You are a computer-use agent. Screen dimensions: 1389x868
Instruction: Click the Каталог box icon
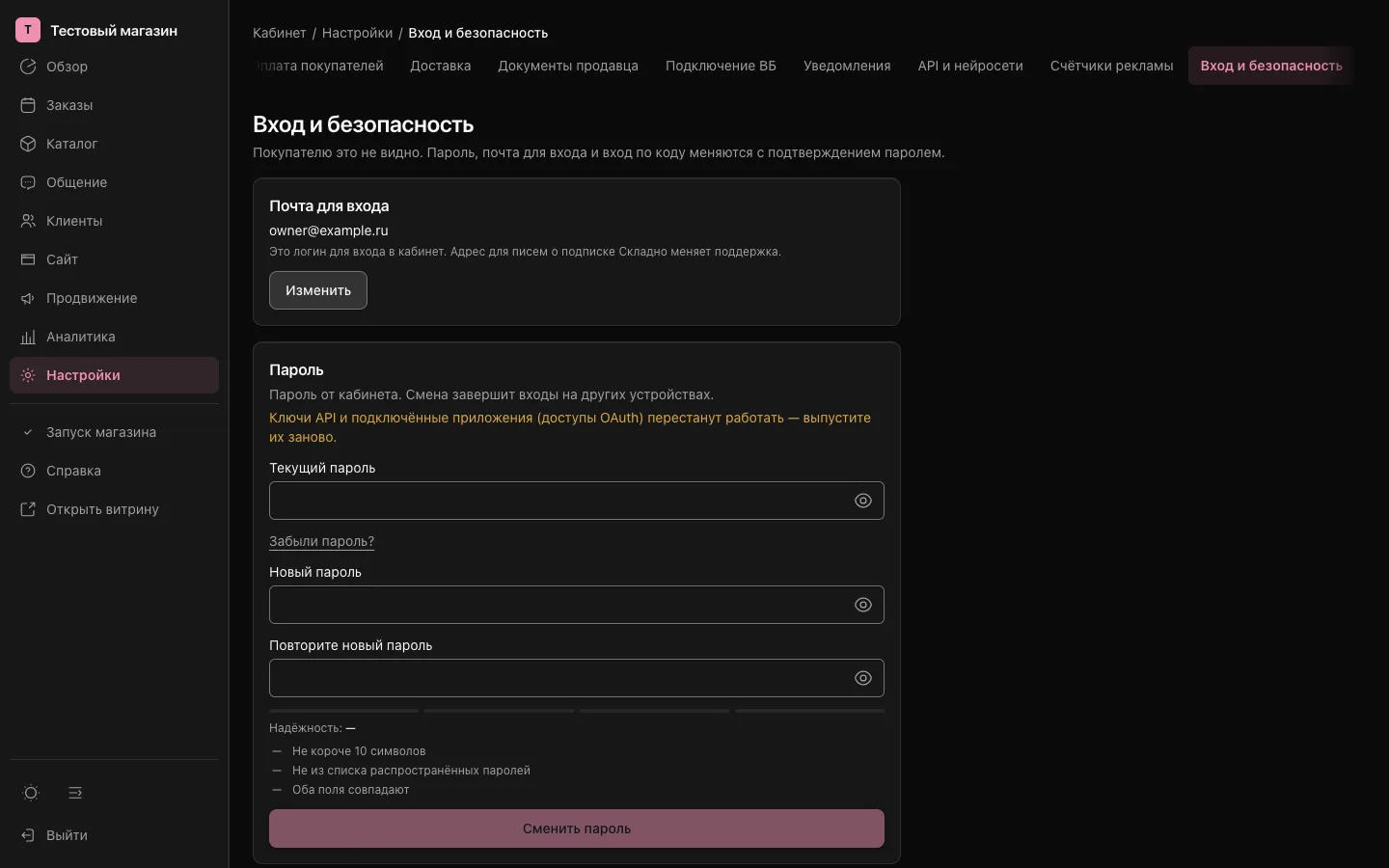pyautogui.click(x=28, y=144)
